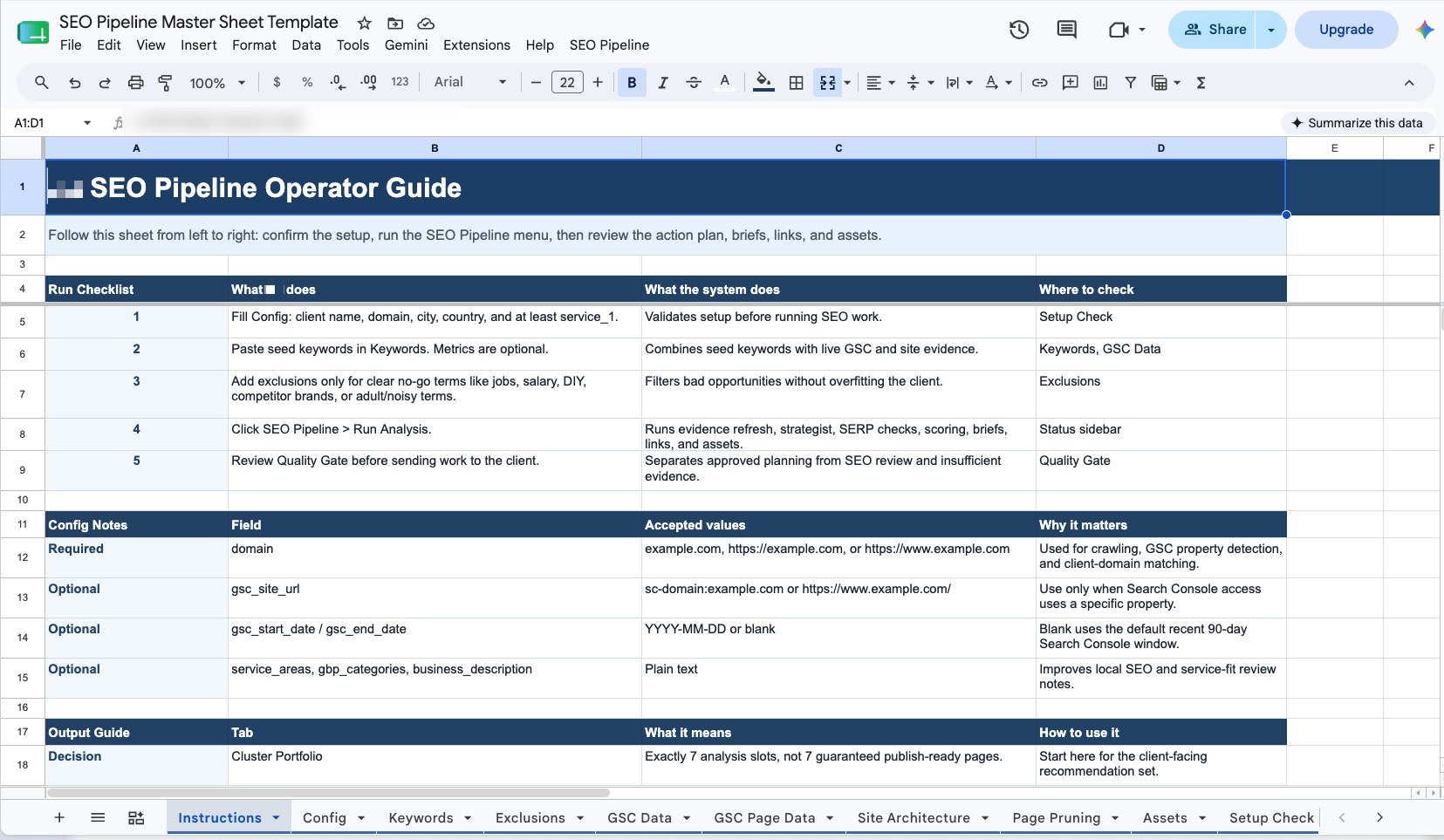
Task: Toggle bold formatting
Action: tap(632, 83)
